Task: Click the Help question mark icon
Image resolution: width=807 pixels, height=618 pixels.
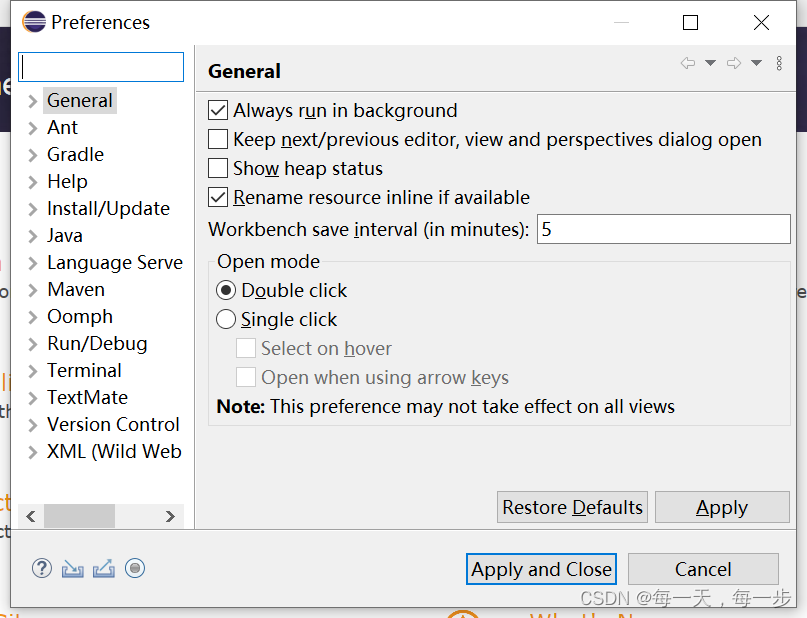Action: coord(41,568)
